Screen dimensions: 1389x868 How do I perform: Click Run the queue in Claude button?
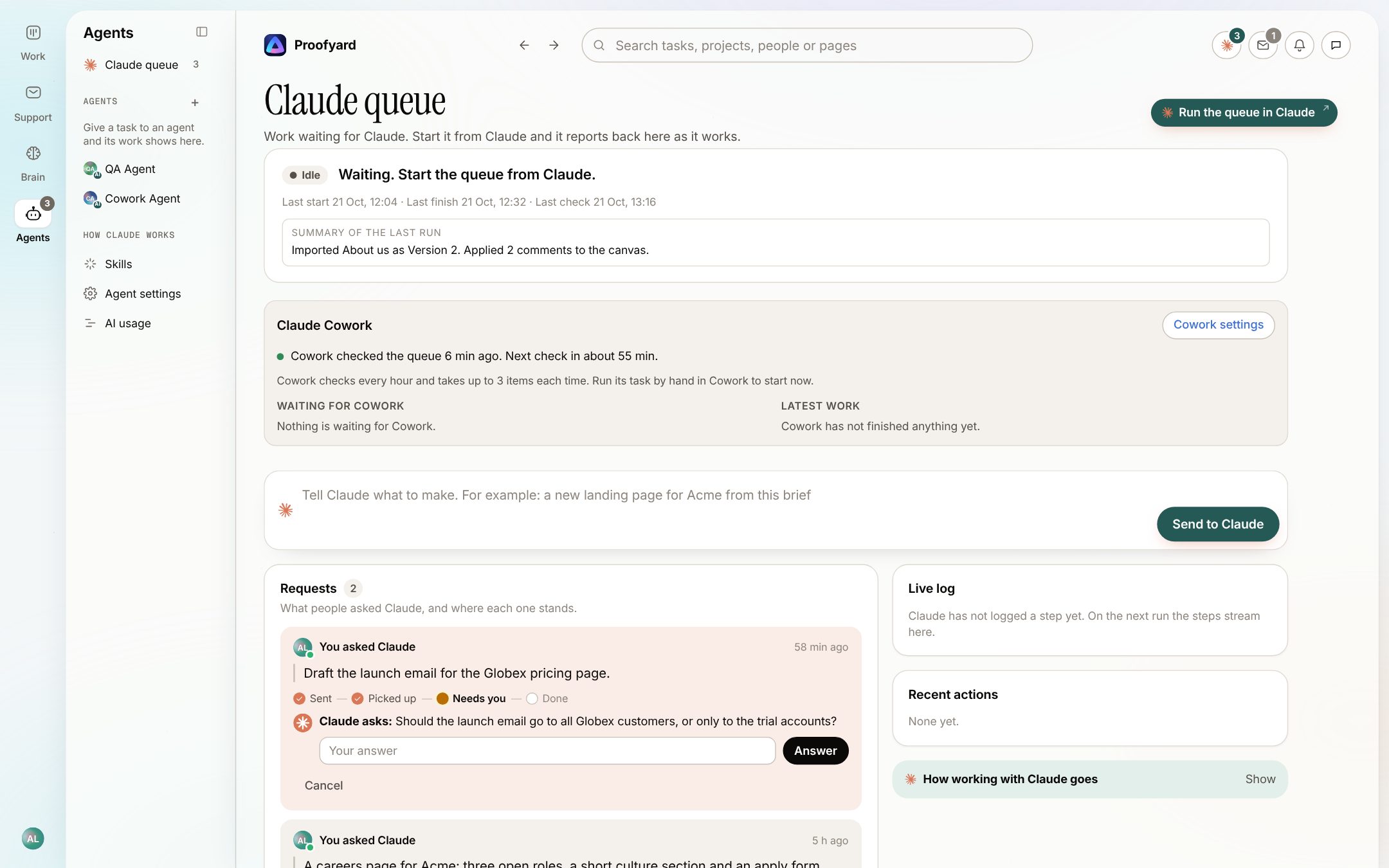[x=1244, y=113]
